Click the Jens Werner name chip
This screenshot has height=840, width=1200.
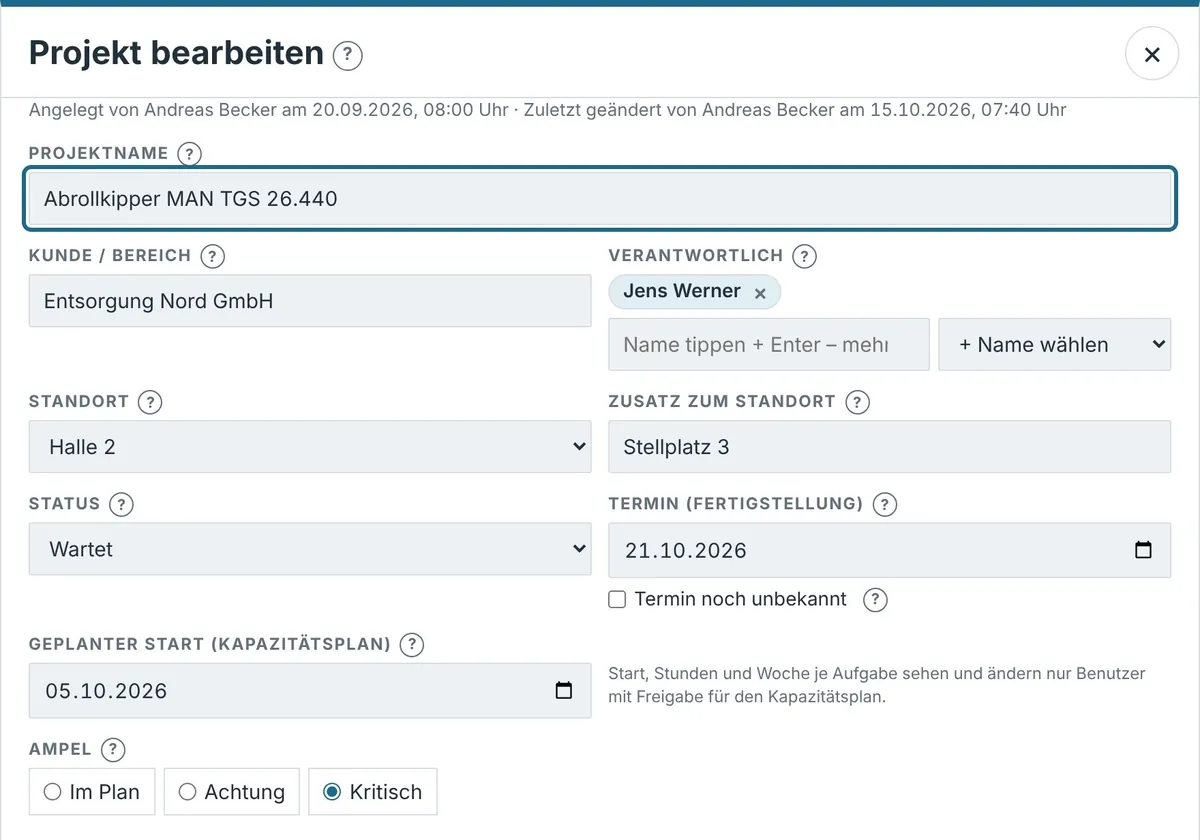click(x=695, y=292)
